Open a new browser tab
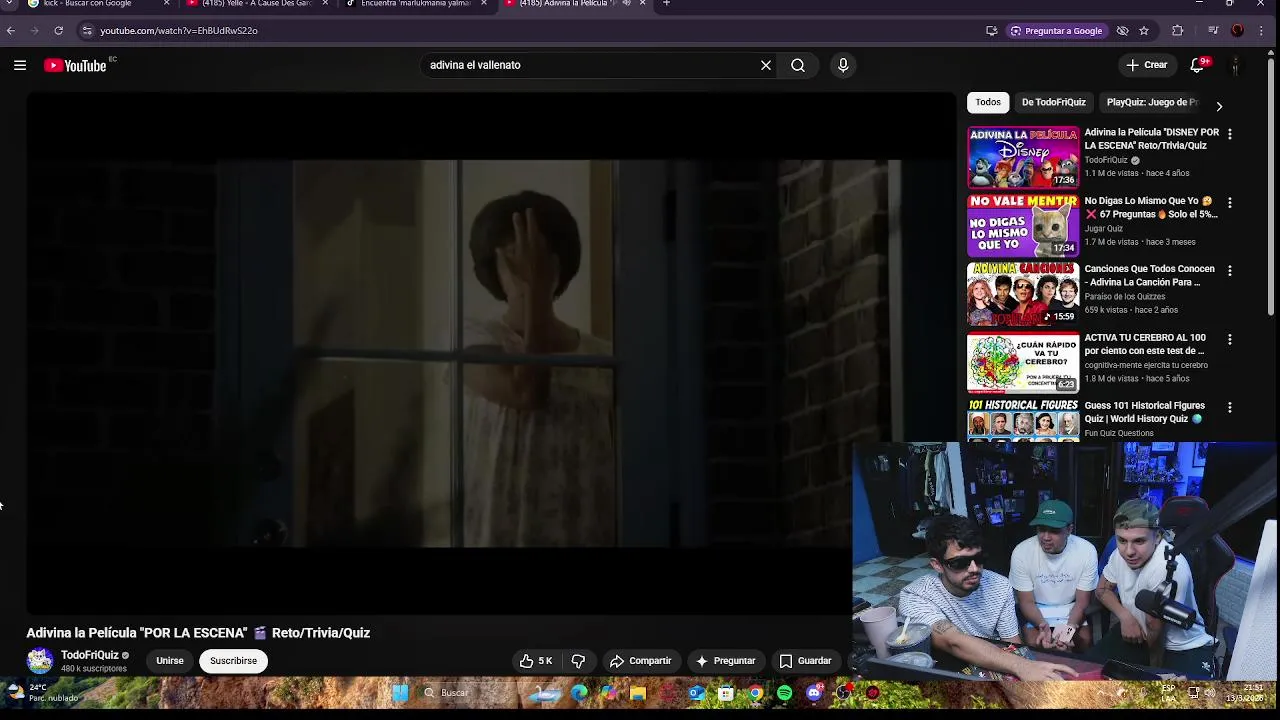This screenshot has width=1280, height=720. pyautogui.click(x=667, y=4)
